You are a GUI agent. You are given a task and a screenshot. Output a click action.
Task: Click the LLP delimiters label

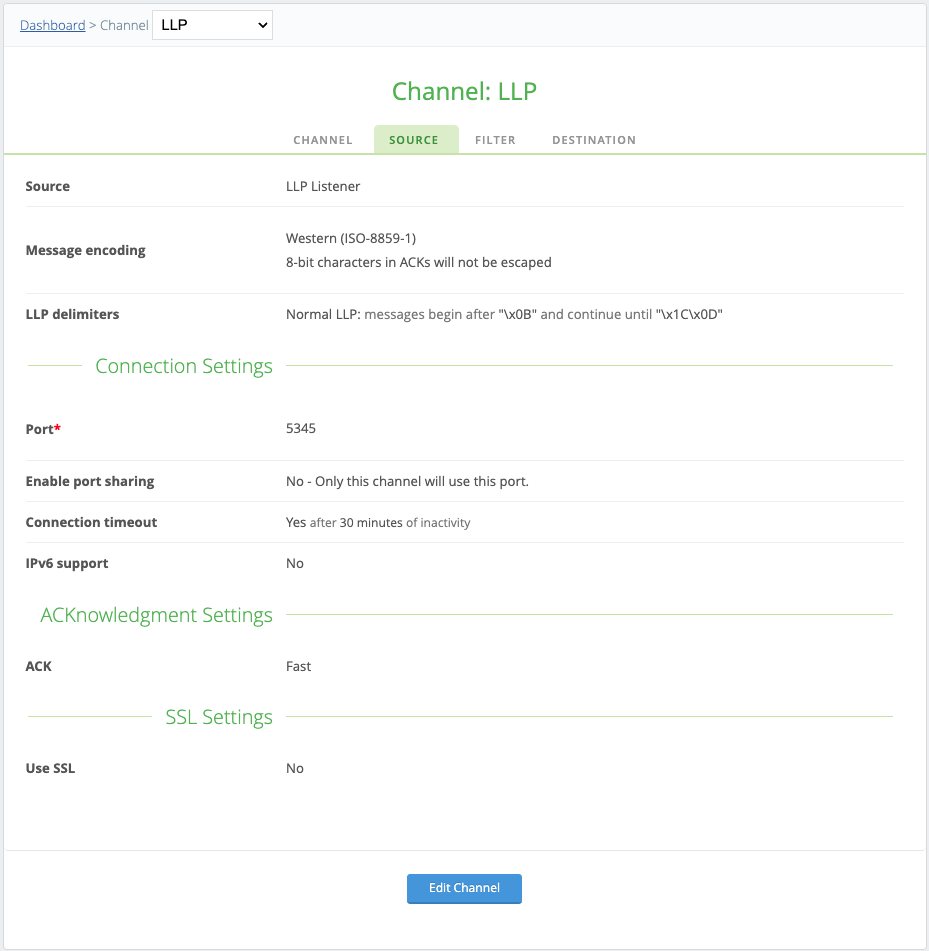[x=72, y=314]
